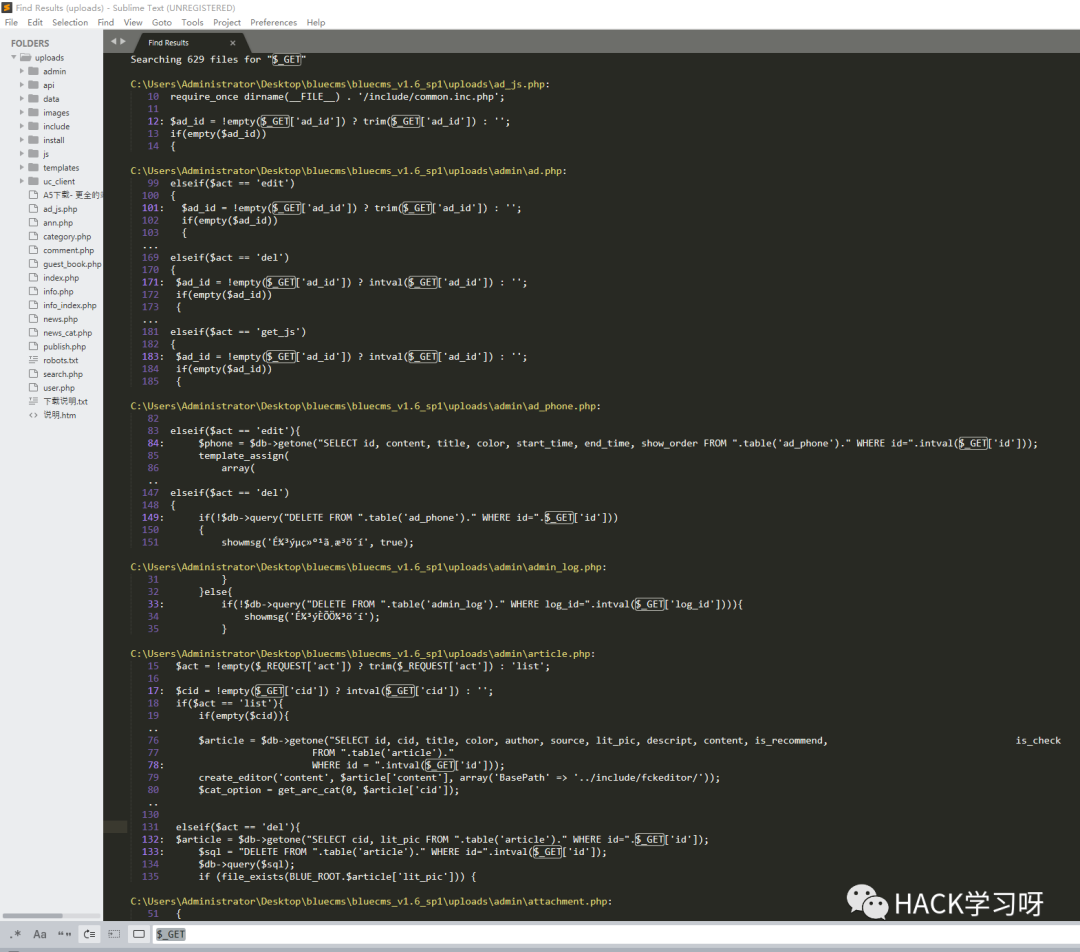Open user.php from the sidebar

tap(59, 388)
